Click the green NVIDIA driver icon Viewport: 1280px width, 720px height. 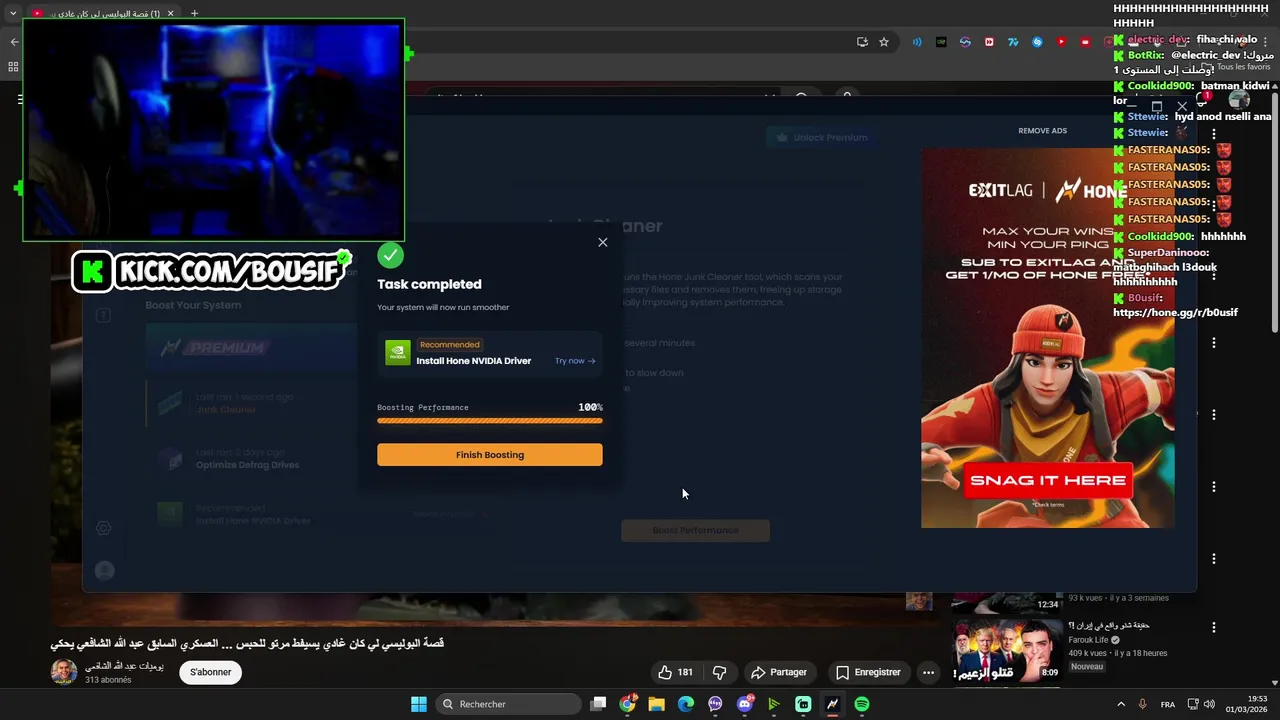(x=398, y=353)
